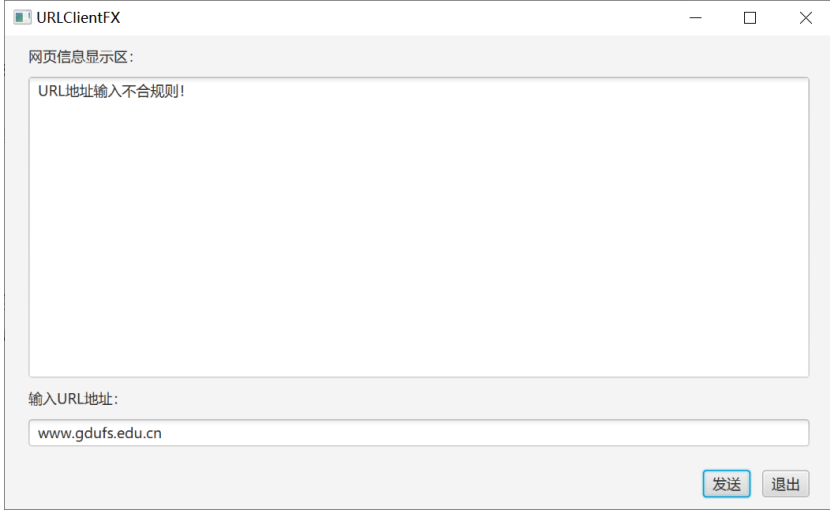830x515 pixels.
Task: Click the 输入URL地址 label
Action: click(x=74, y=399)
